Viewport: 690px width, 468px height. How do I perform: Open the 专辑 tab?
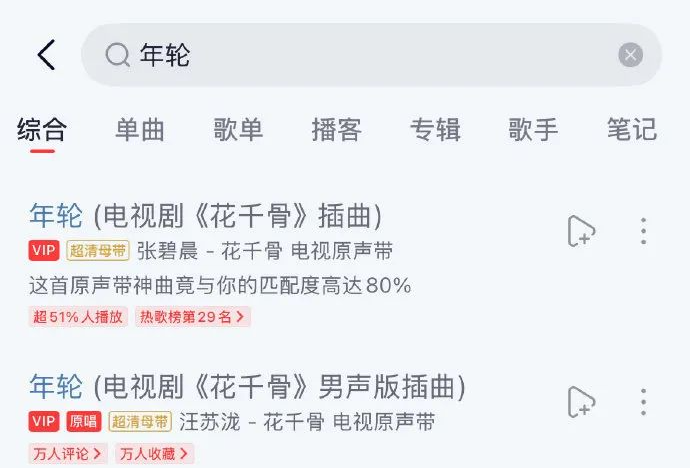(435, 129)
